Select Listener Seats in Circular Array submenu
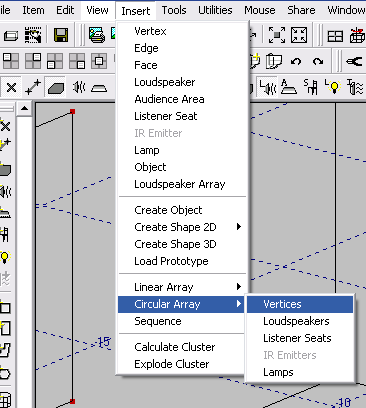This screenshot has width=366, height=408. (300, 338)
